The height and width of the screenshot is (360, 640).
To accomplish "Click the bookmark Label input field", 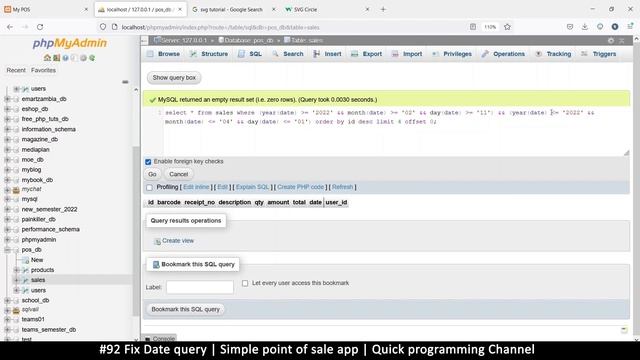I will click(200, 287).
